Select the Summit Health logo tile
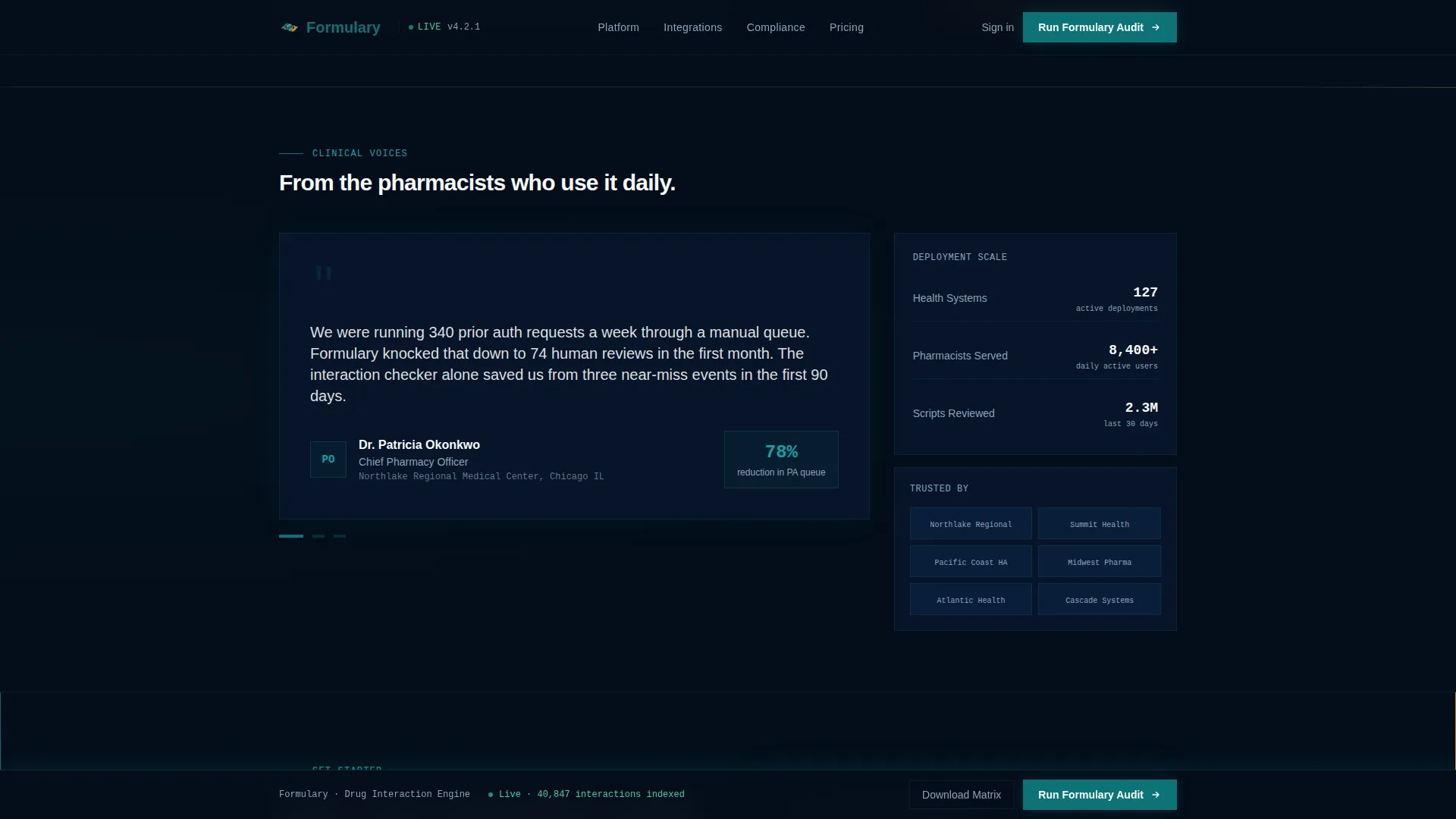The image size is (1456, 819). click(x=1100, y=523)
